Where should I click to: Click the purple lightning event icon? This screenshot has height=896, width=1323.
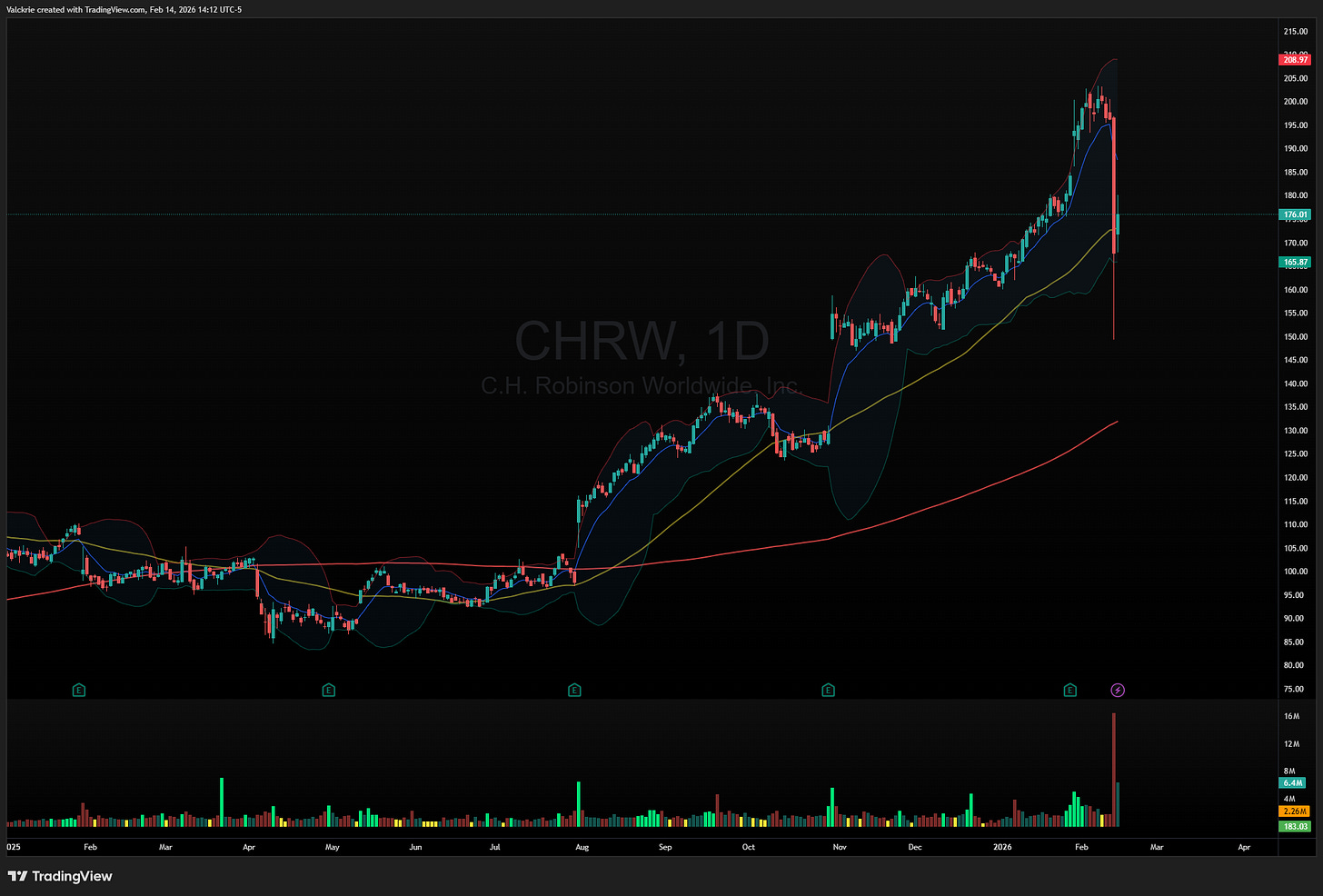tap(1118, 691)
